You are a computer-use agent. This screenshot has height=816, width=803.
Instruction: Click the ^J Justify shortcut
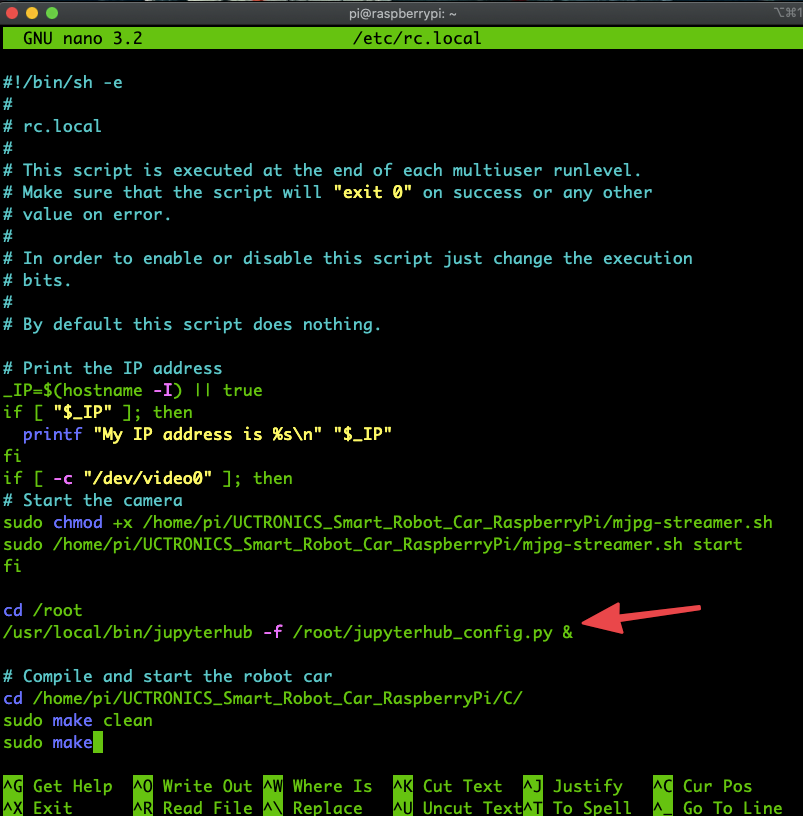pos(573,786)
